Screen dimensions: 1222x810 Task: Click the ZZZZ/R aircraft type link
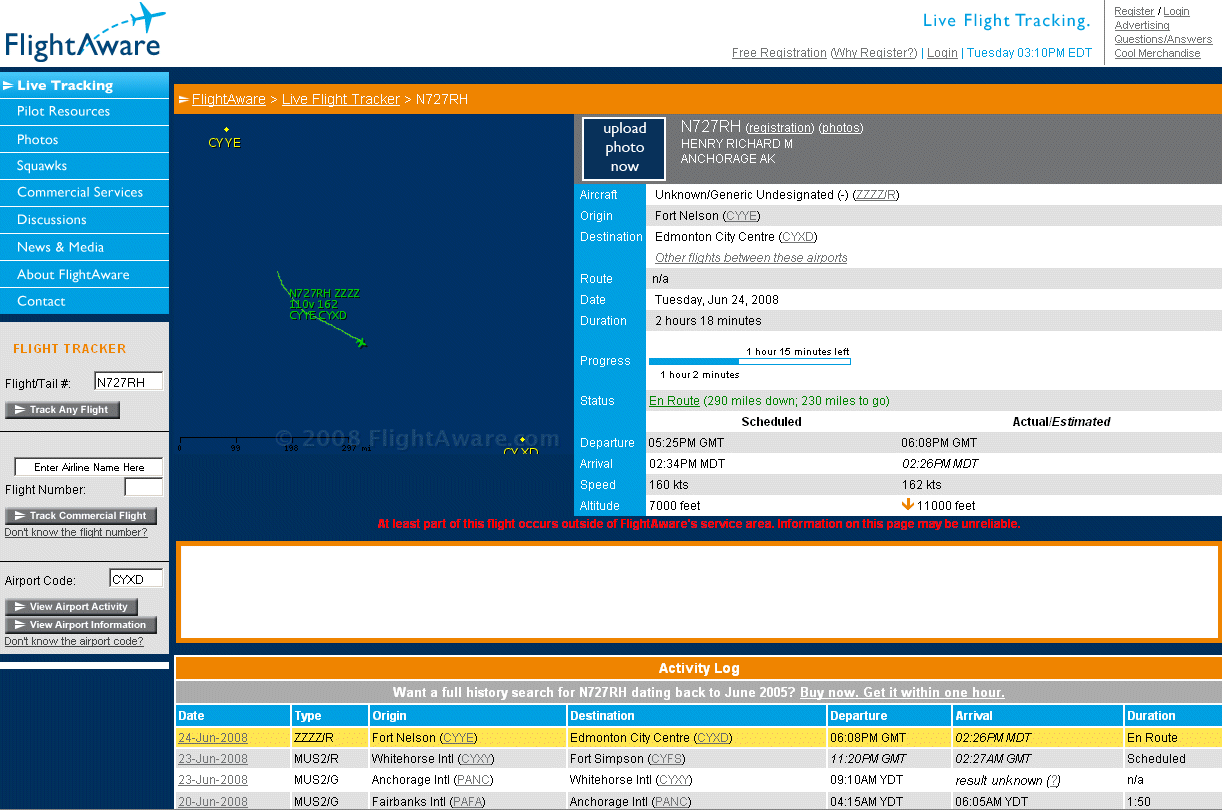[x=875, y=195]
